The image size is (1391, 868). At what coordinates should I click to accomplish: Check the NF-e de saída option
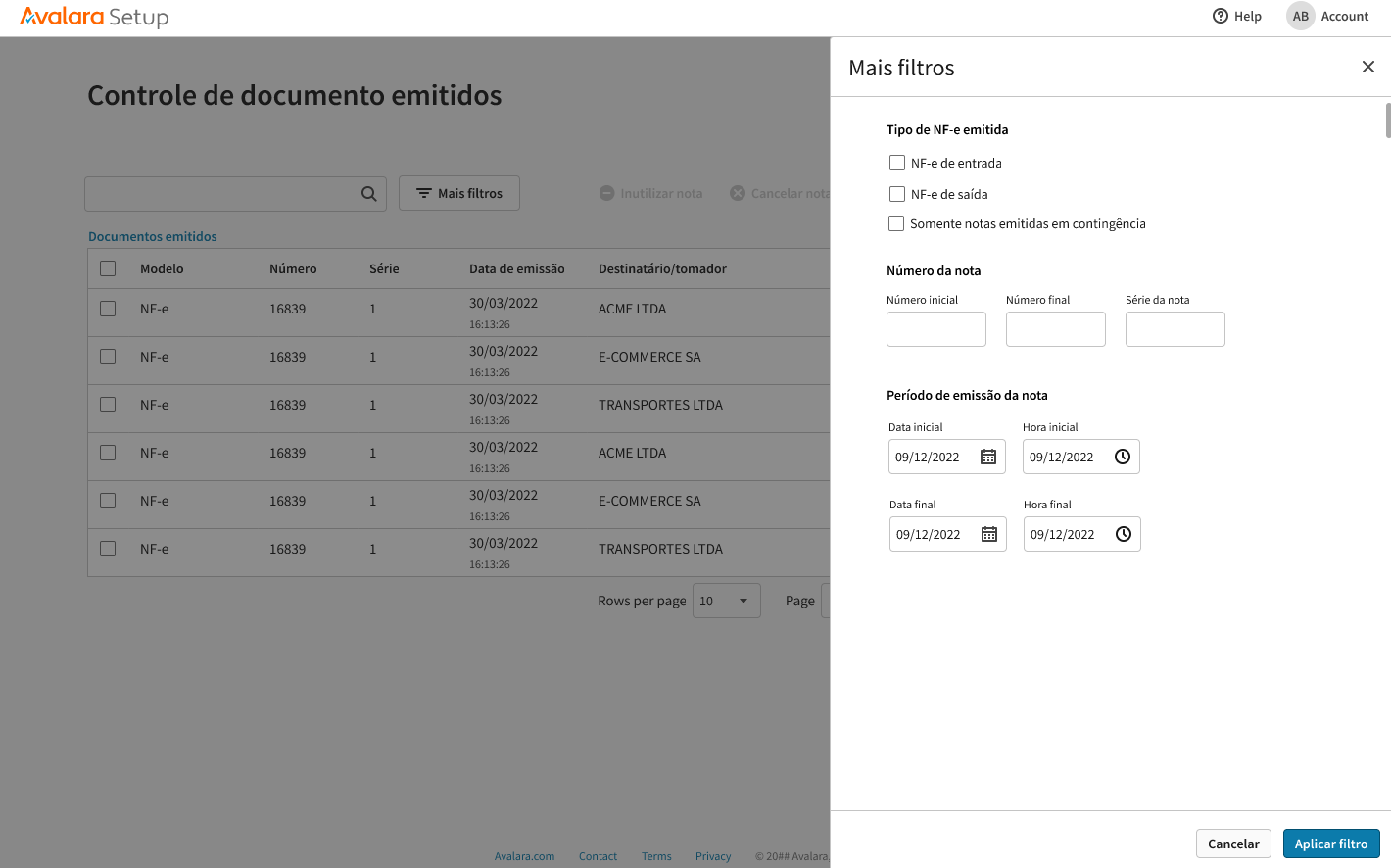pos(897,194)
